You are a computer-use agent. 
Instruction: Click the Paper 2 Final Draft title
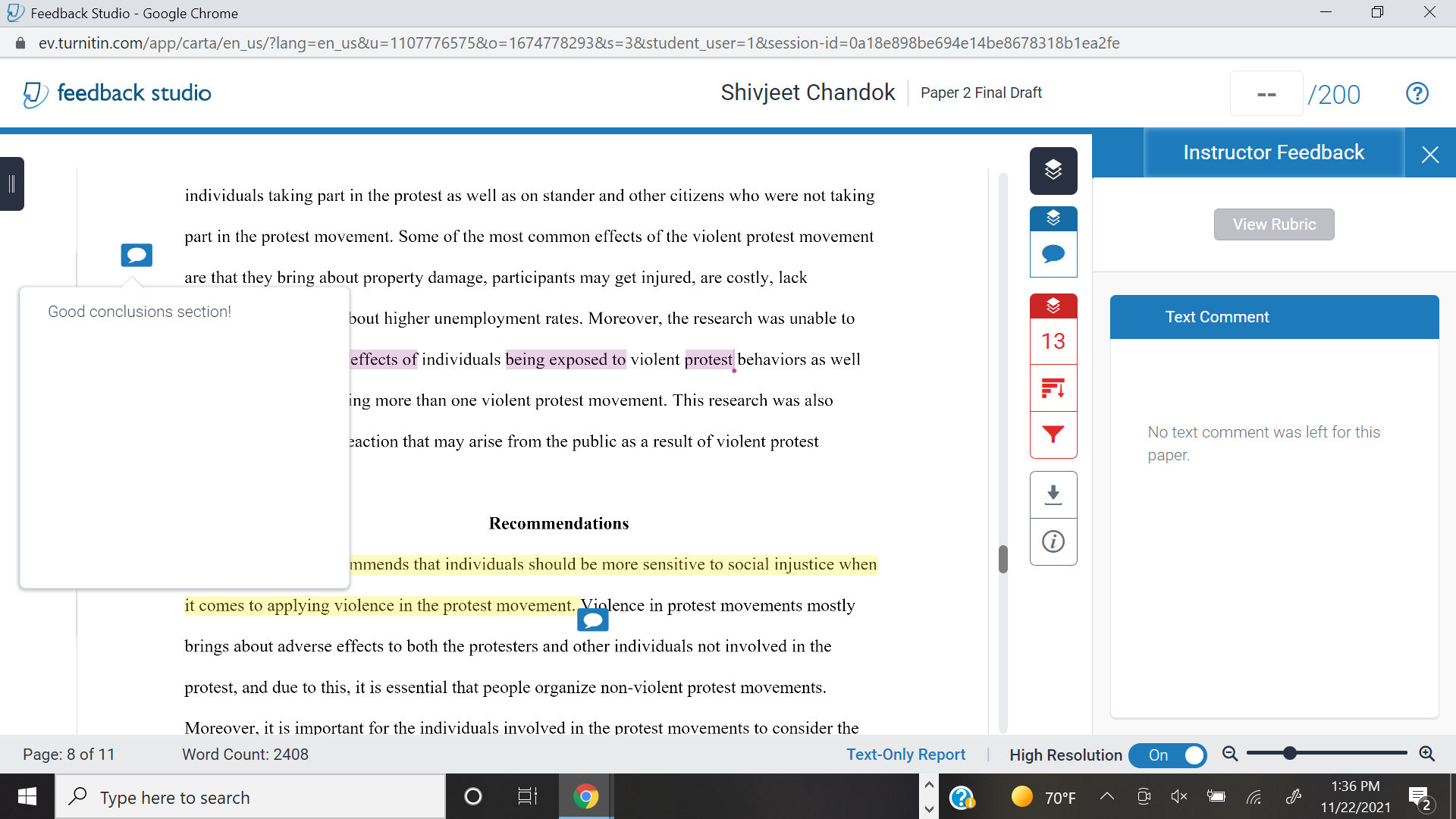(x=981, y=93)
